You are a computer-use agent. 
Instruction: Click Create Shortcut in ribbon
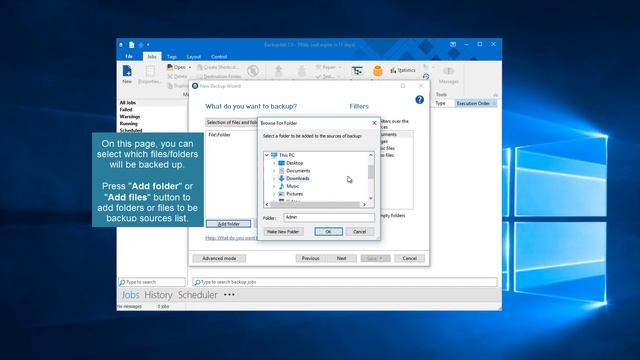coord(218,67)
